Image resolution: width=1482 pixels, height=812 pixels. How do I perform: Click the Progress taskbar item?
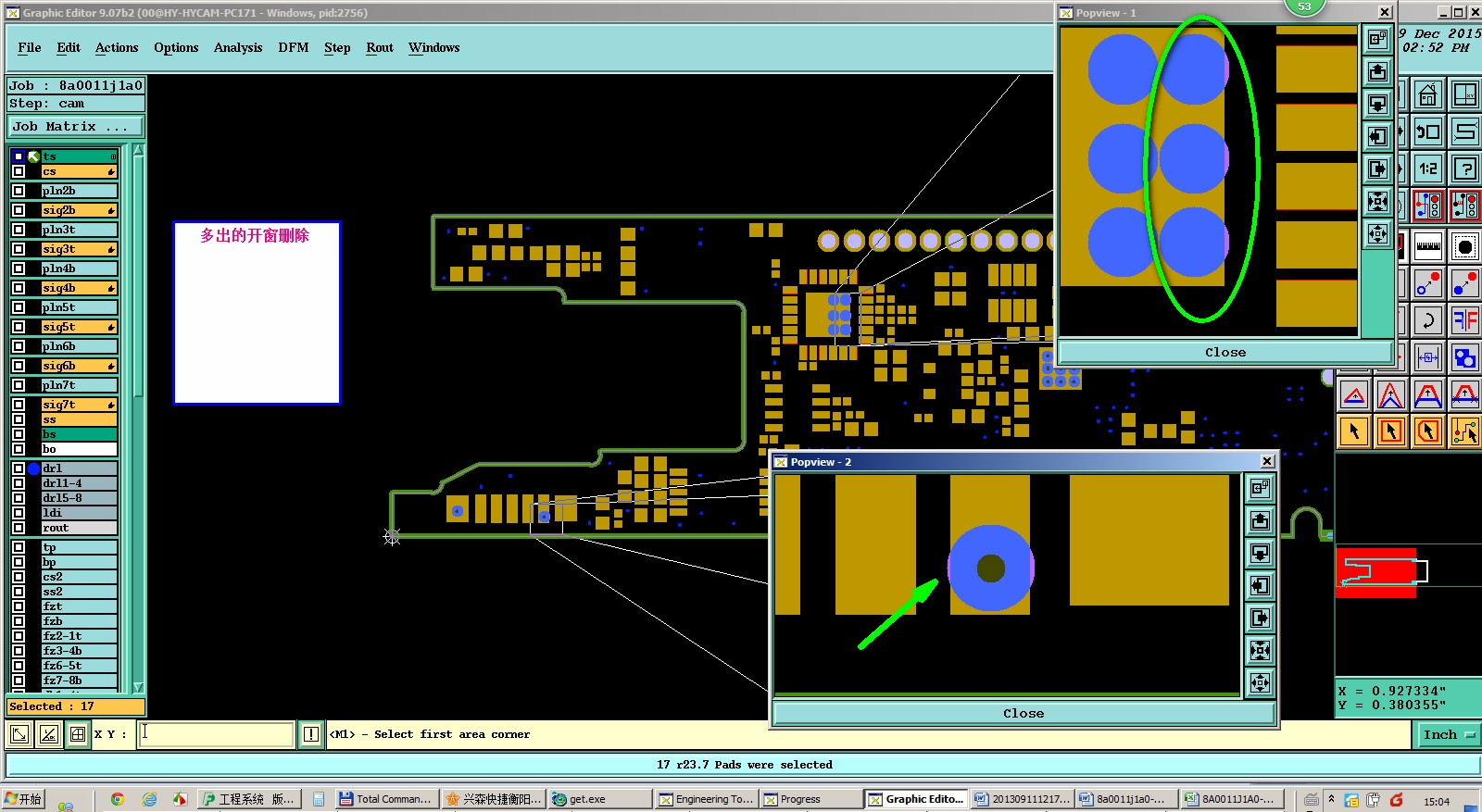pyautogui.click(x=810, y=799)
